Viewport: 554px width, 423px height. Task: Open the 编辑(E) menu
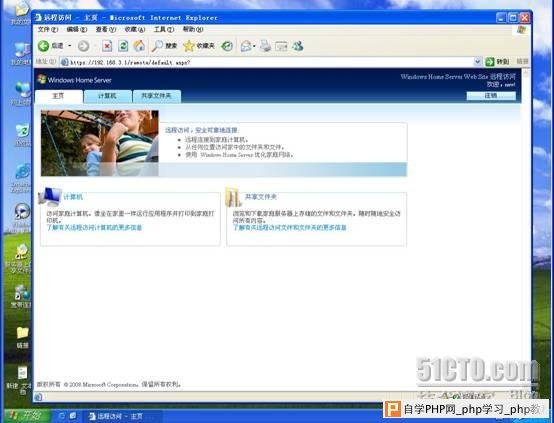pyautogui.click(x=77, y=29)
